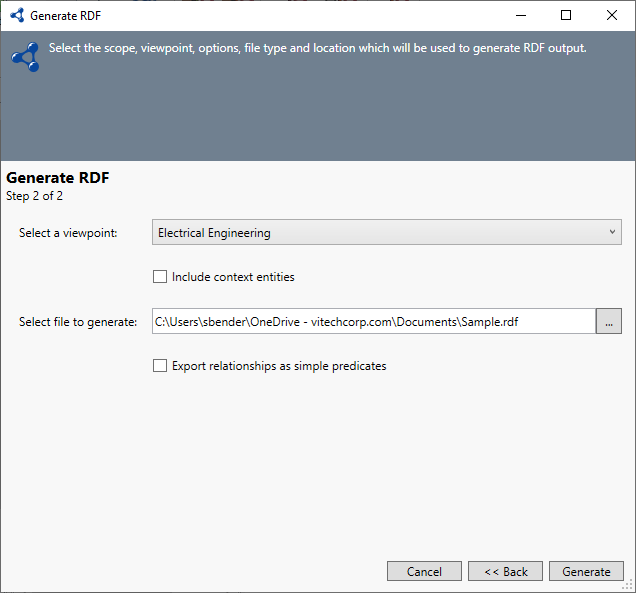
Task: Click the 'Select a viewpoint:' label
Action: (68, 233)
